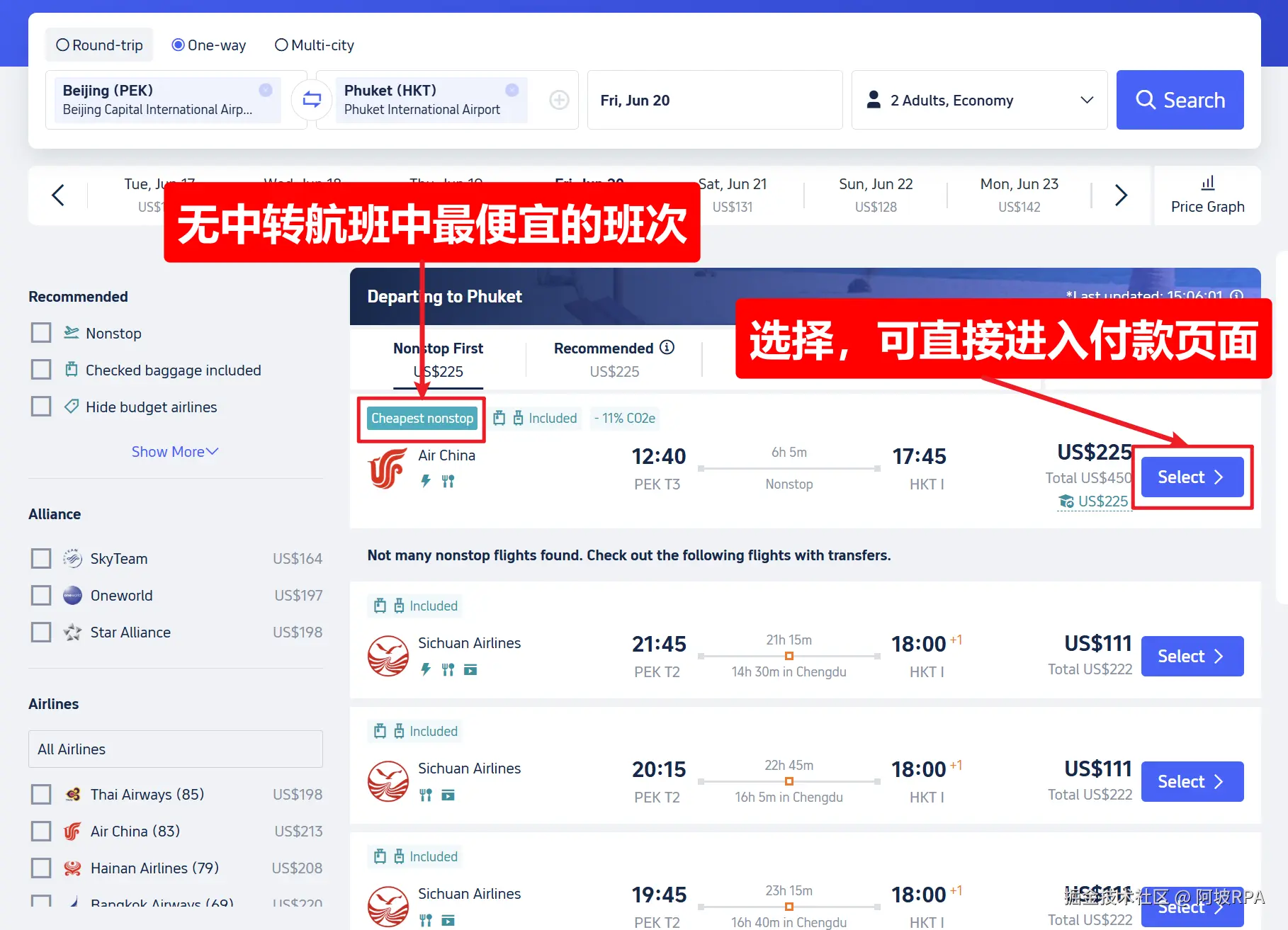The width and height of the screenshot is (1288, 930).
Task: Show previous dates in date strip
Action: [58, 195]
